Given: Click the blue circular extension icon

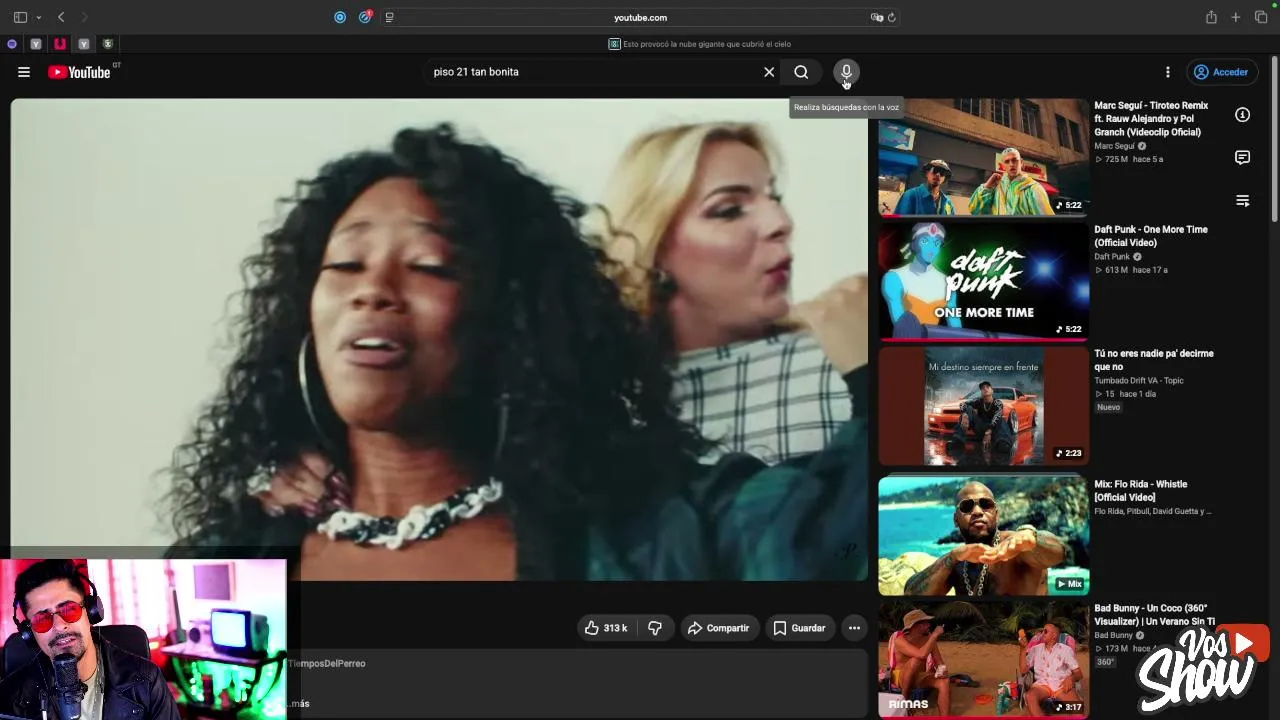Looking at the screenshot, I should [x=340, y=17].
